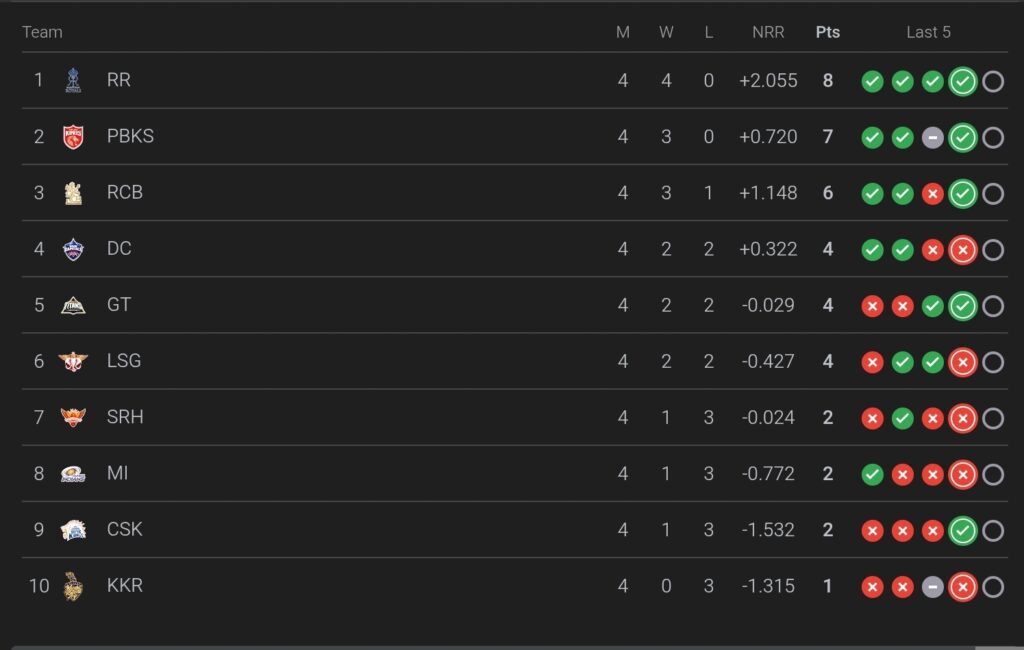1024x650 pixels.
Task: Click RCB's red loss indicator
Action: (x=933, y=193)
